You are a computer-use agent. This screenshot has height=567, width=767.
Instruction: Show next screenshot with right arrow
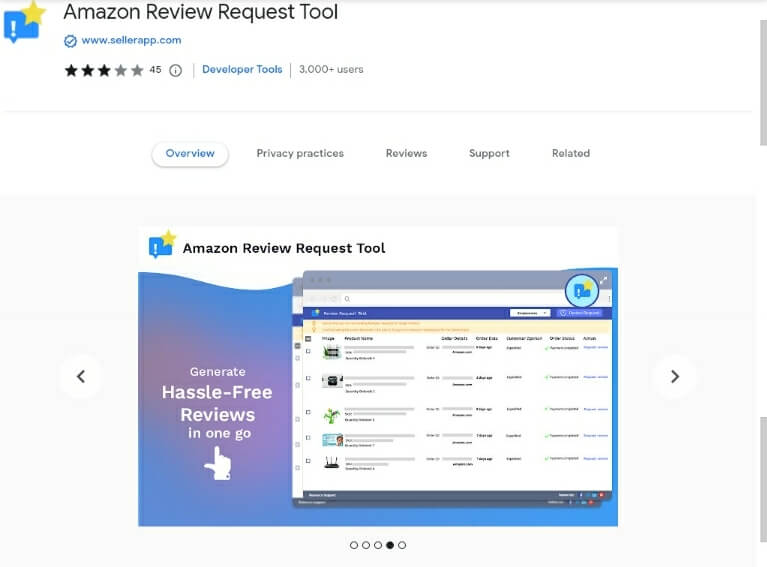click(675, 376)
